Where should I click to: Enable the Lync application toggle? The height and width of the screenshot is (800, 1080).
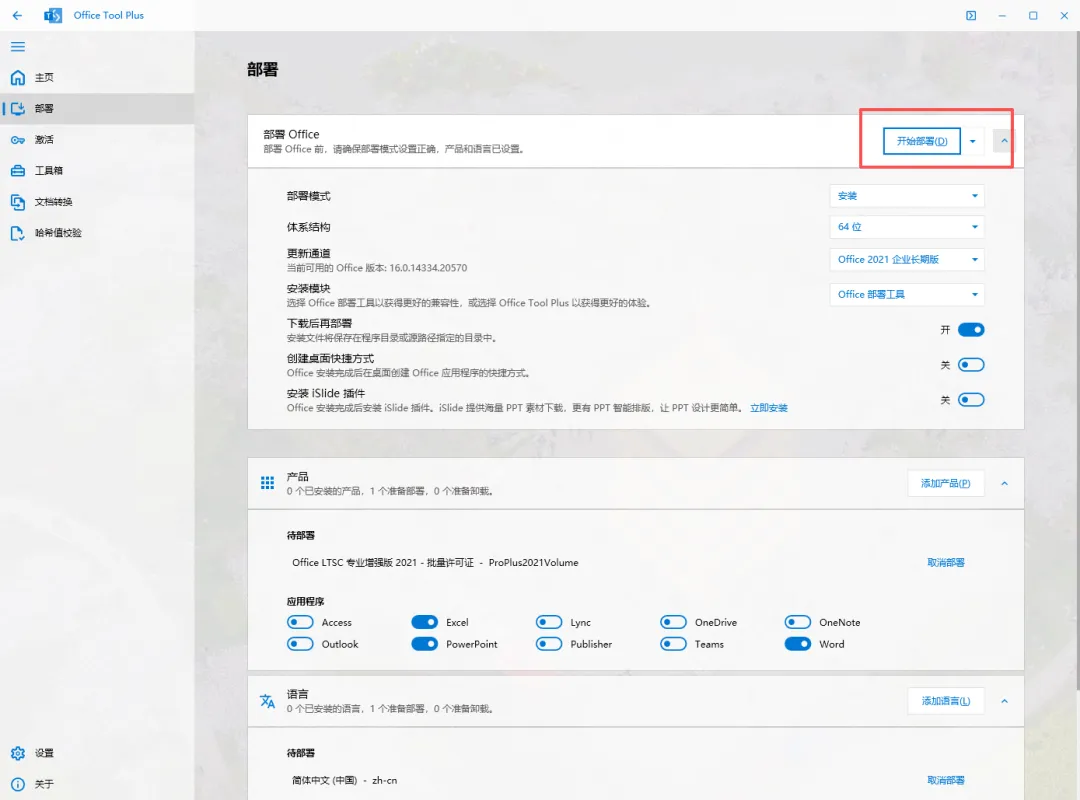549,622
